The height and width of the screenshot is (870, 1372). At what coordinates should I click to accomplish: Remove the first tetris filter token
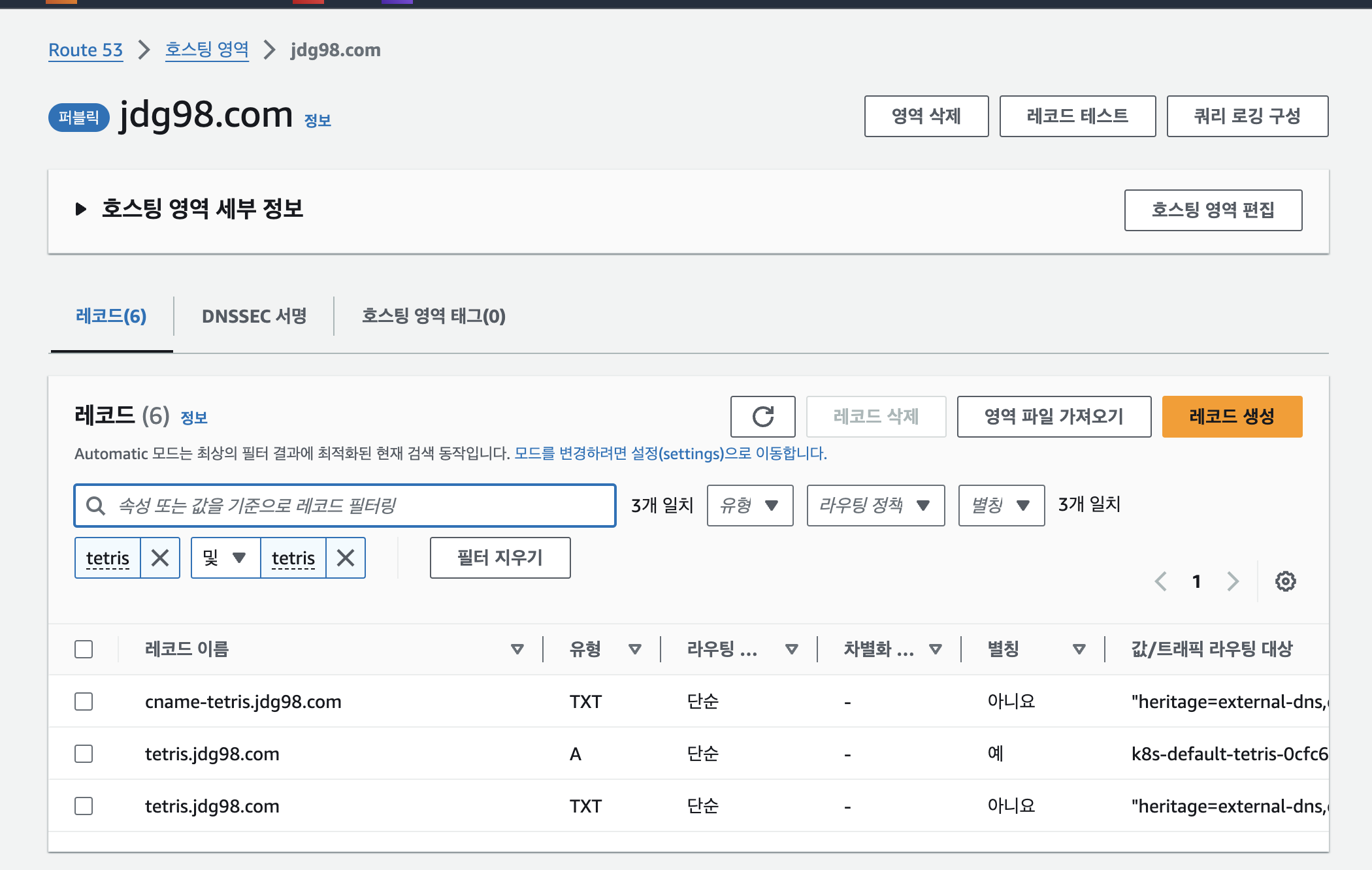pyautogui.click(x=160, y=558)
